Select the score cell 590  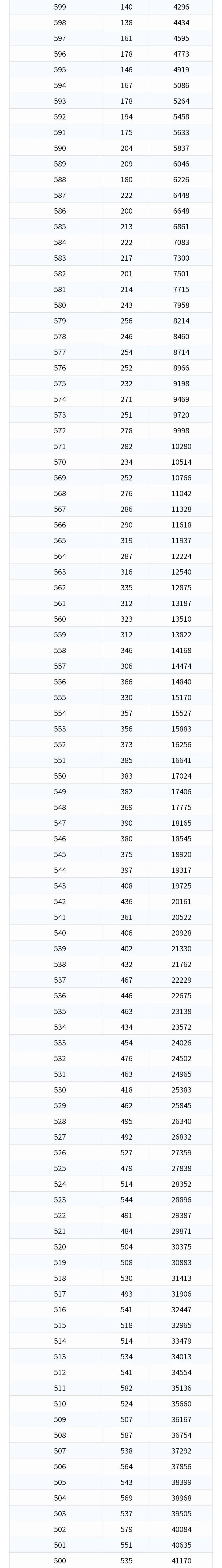point(60,149)
